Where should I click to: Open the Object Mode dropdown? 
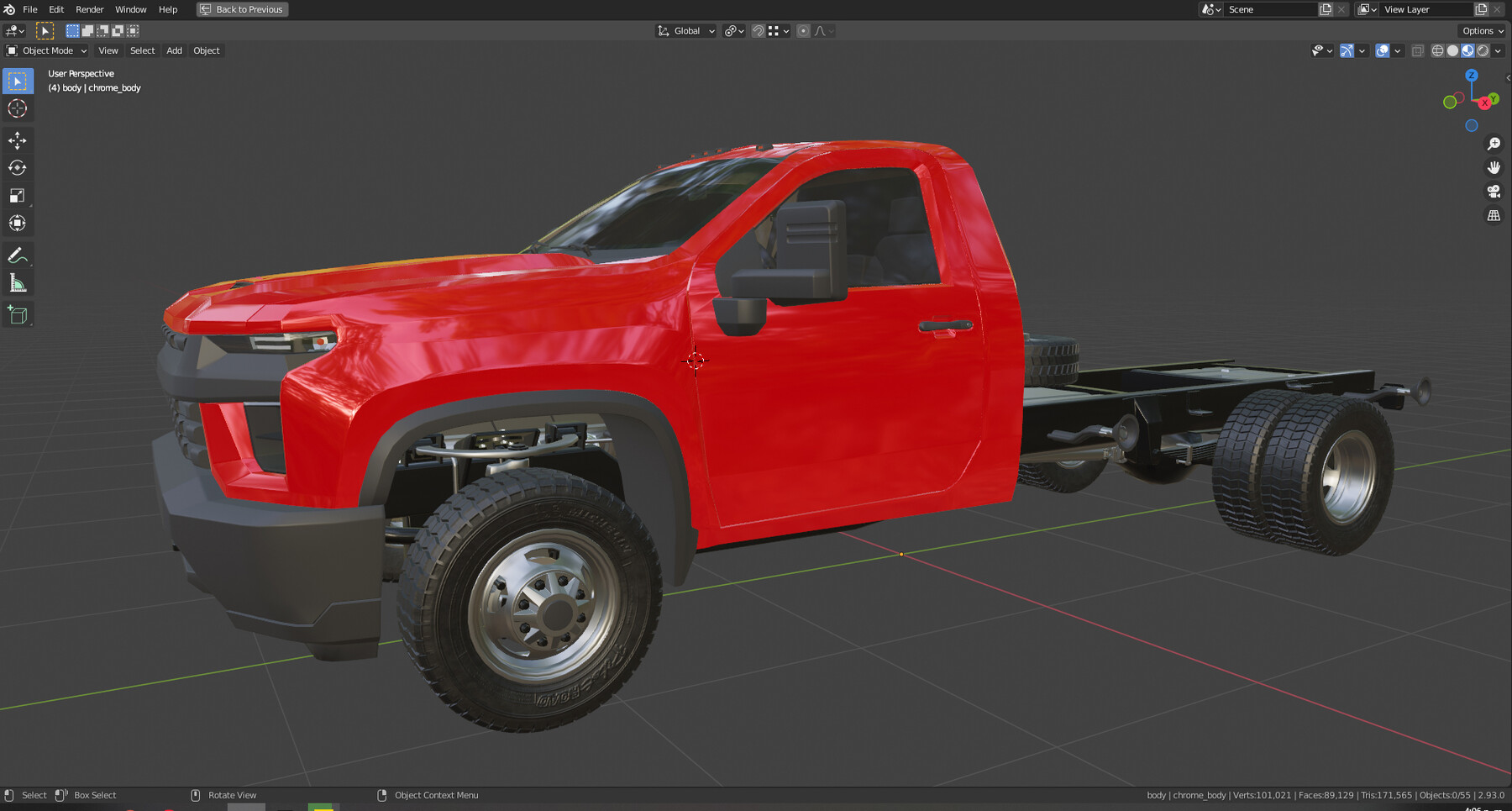tap(47, 50)
